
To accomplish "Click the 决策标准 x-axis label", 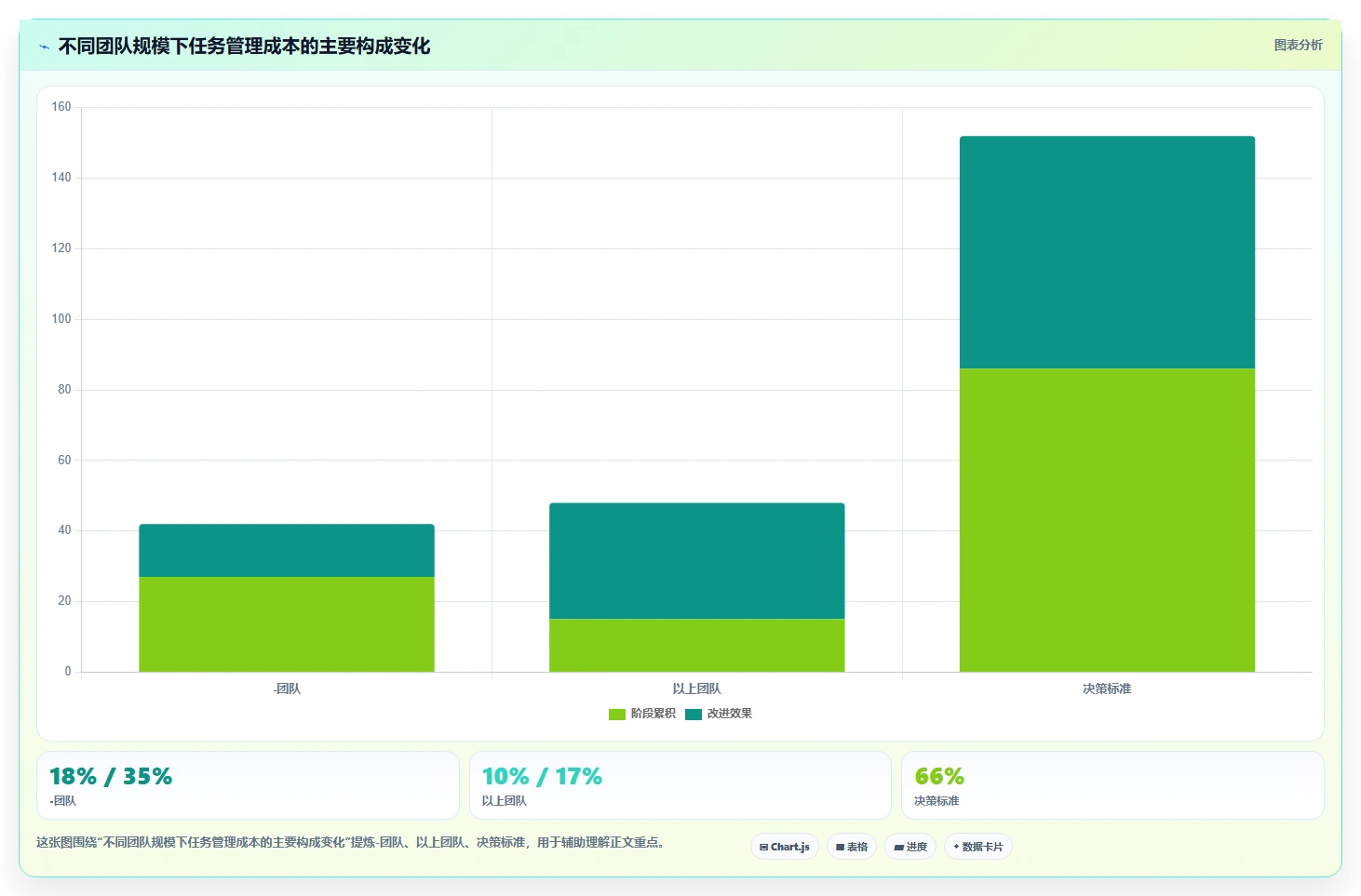I will (x=1107, y=689).
